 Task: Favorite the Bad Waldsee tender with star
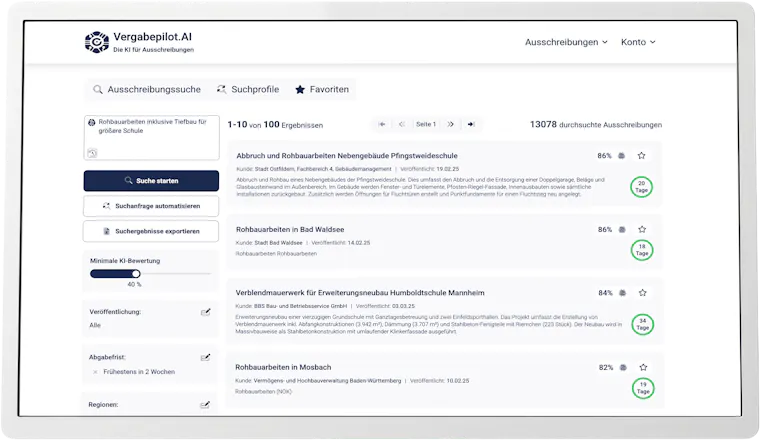[x=642, y=229]
